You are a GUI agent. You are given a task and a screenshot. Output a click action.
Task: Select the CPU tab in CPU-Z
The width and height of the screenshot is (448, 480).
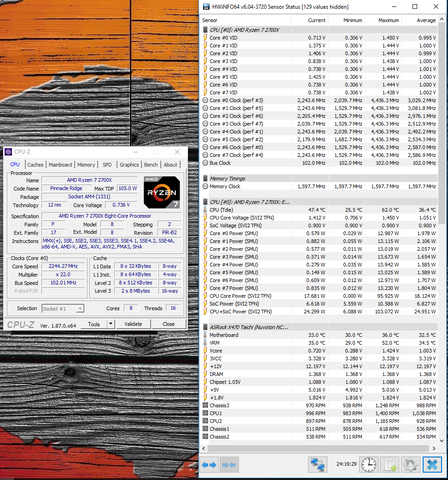15,164
